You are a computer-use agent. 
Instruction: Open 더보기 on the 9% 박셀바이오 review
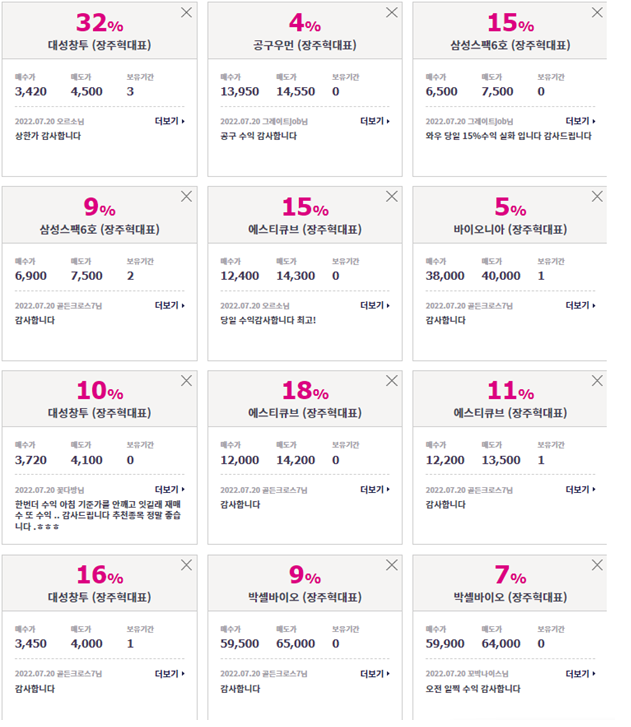click(x=375, y=673)
